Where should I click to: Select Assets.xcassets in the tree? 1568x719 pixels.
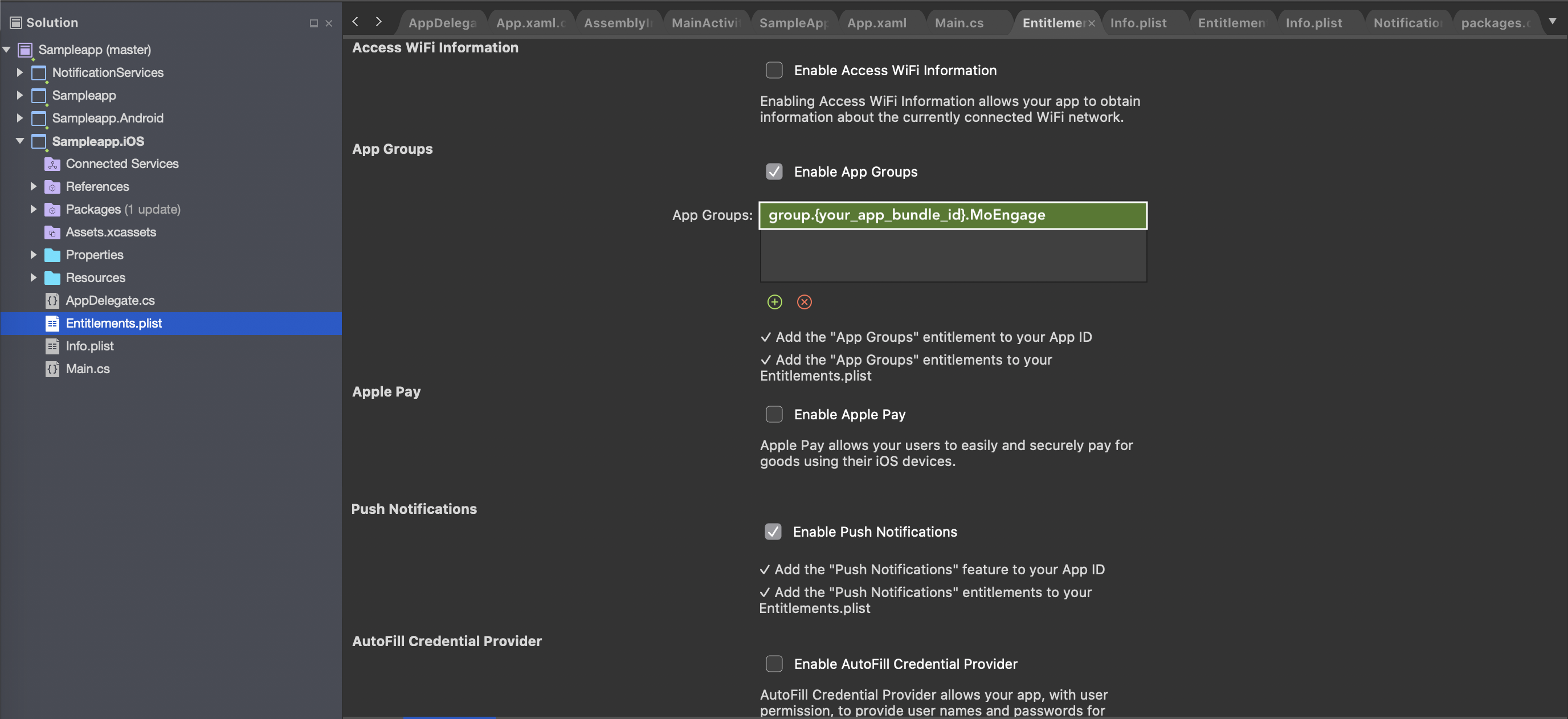(x=171, y=232)
